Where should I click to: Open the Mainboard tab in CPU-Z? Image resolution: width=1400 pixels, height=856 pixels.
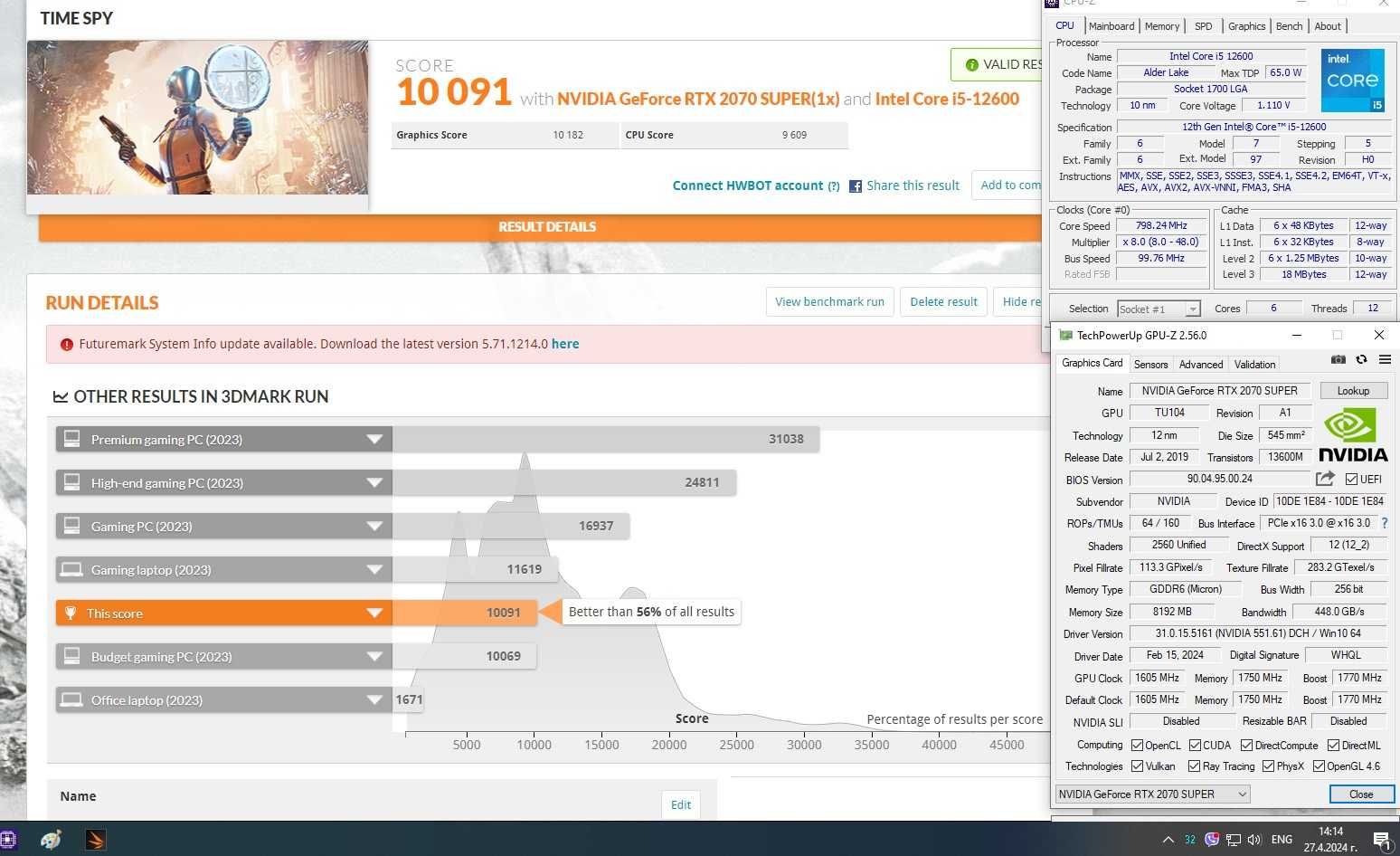(x=1111, y=26)
